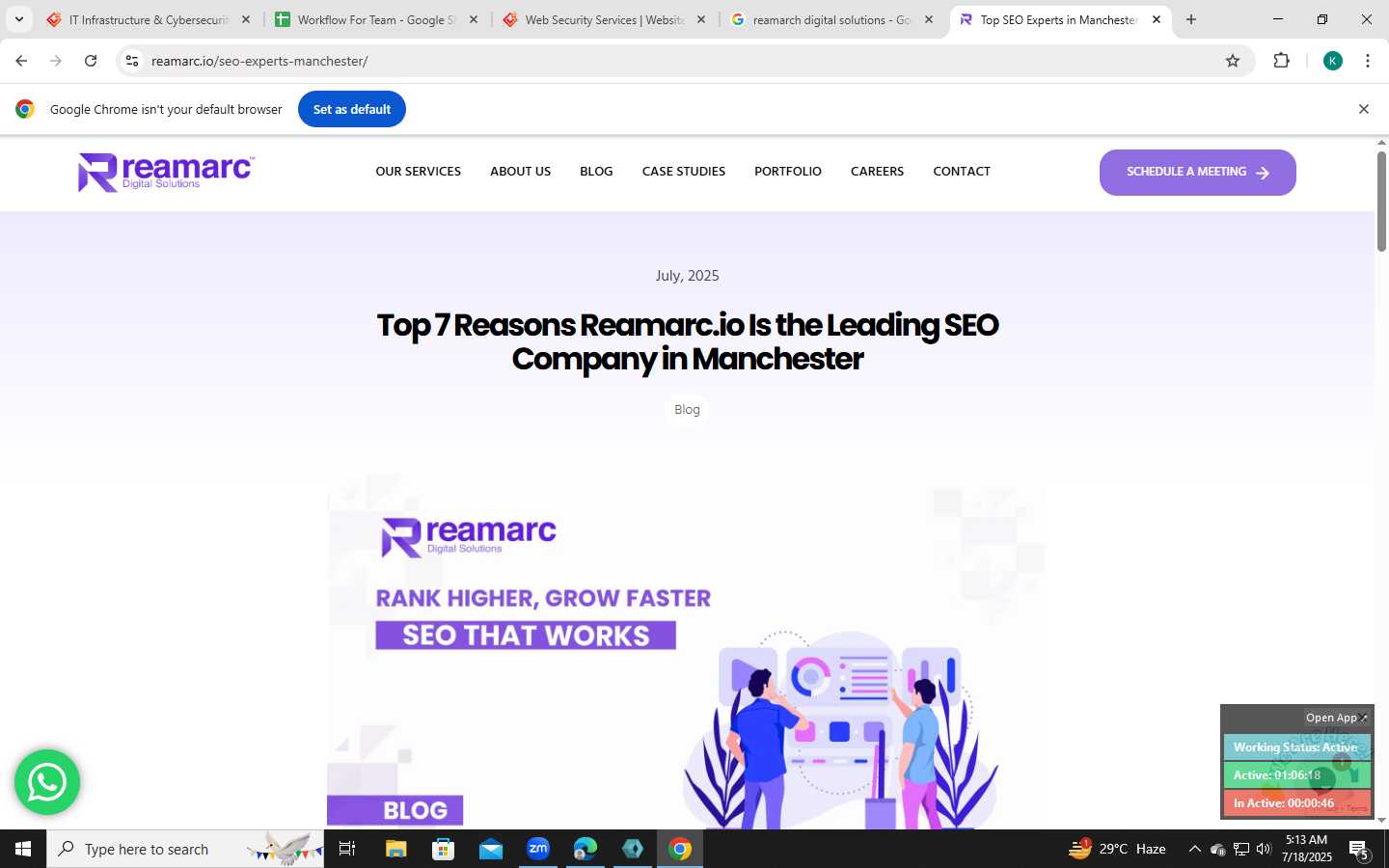
Task: Open the Chrome three-dot menu
Action: (x=1368, y=61)
